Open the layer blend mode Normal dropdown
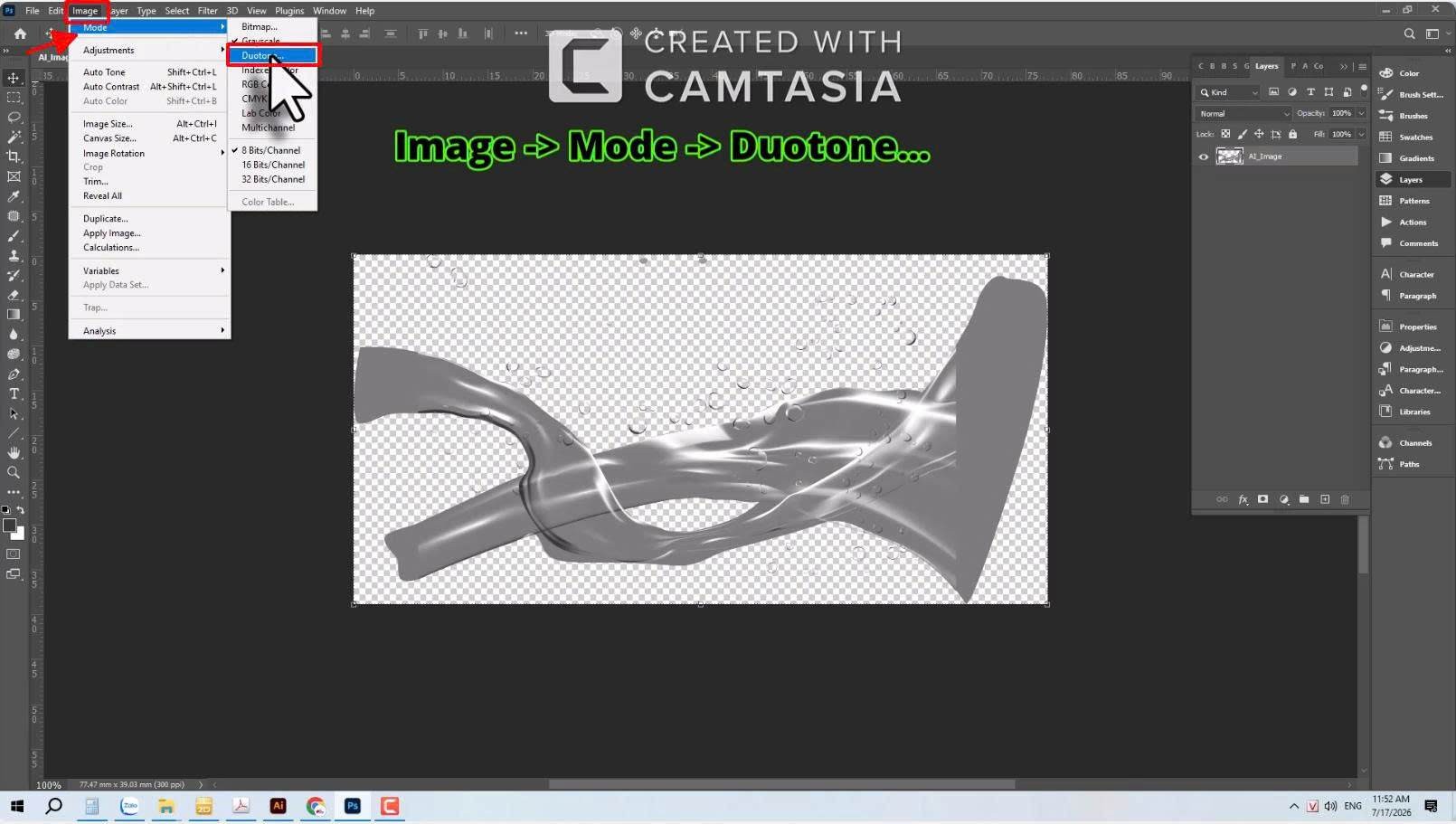This screenshot has width=1456, height=824. click(x=1243, y=114)
